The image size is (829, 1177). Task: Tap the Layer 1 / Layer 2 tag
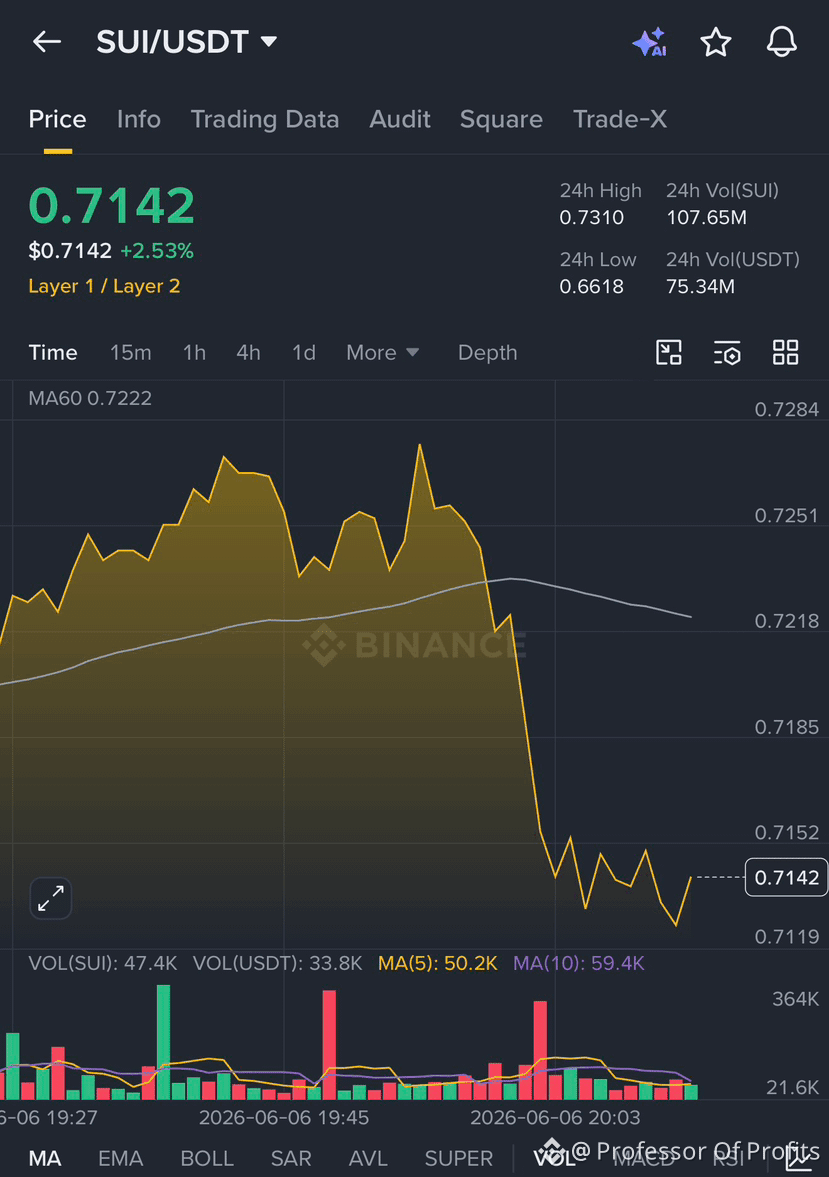[x=104, y=286]
